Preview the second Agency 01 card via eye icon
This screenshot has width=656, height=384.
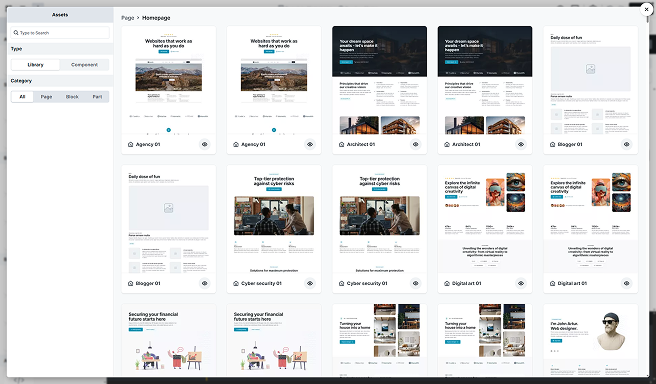(x=310, y=144)
